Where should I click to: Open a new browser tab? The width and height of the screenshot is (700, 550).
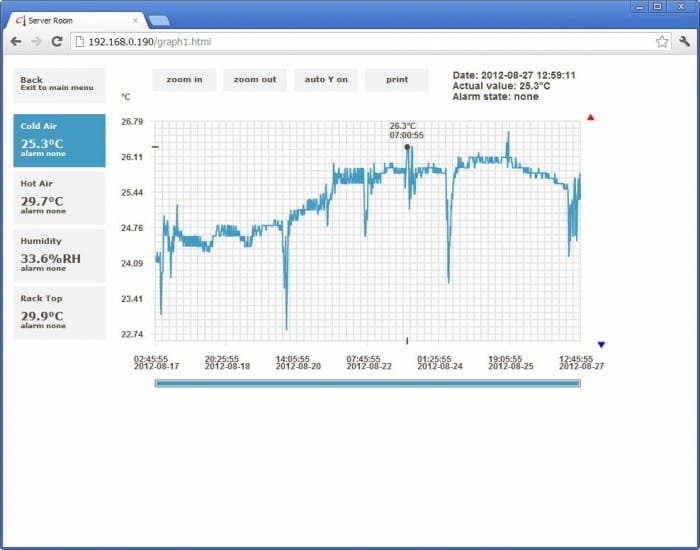pyautogui.click(x=159, y=20)
